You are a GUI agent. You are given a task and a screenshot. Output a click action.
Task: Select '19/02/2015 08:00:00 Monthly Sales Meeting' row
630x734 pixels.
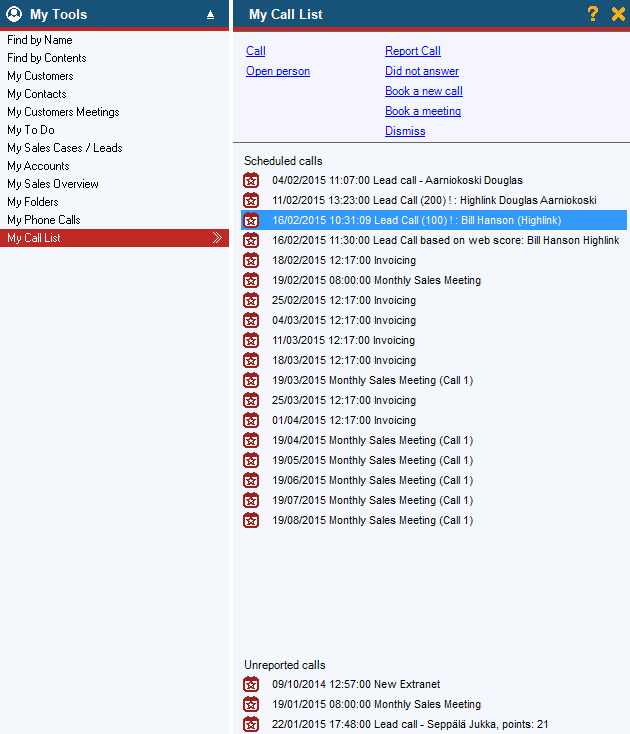point(376,280)
